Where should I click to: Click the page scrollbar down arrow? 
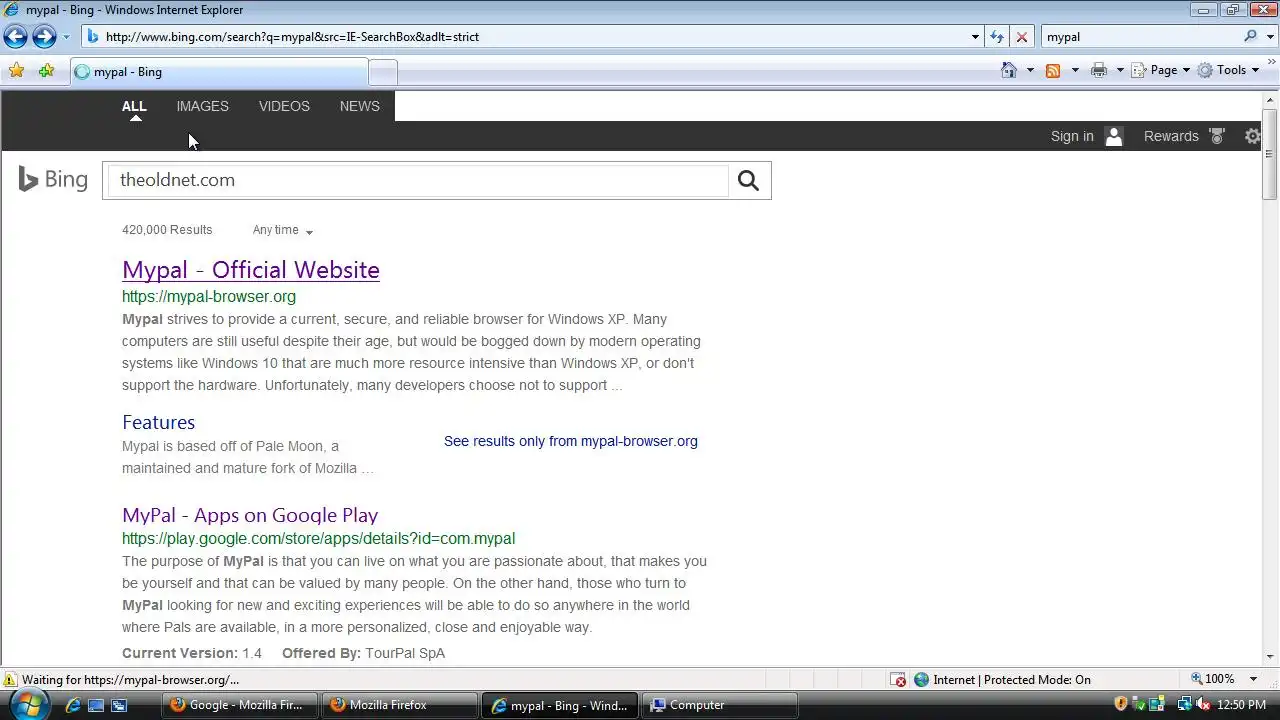click(1270, 657)
